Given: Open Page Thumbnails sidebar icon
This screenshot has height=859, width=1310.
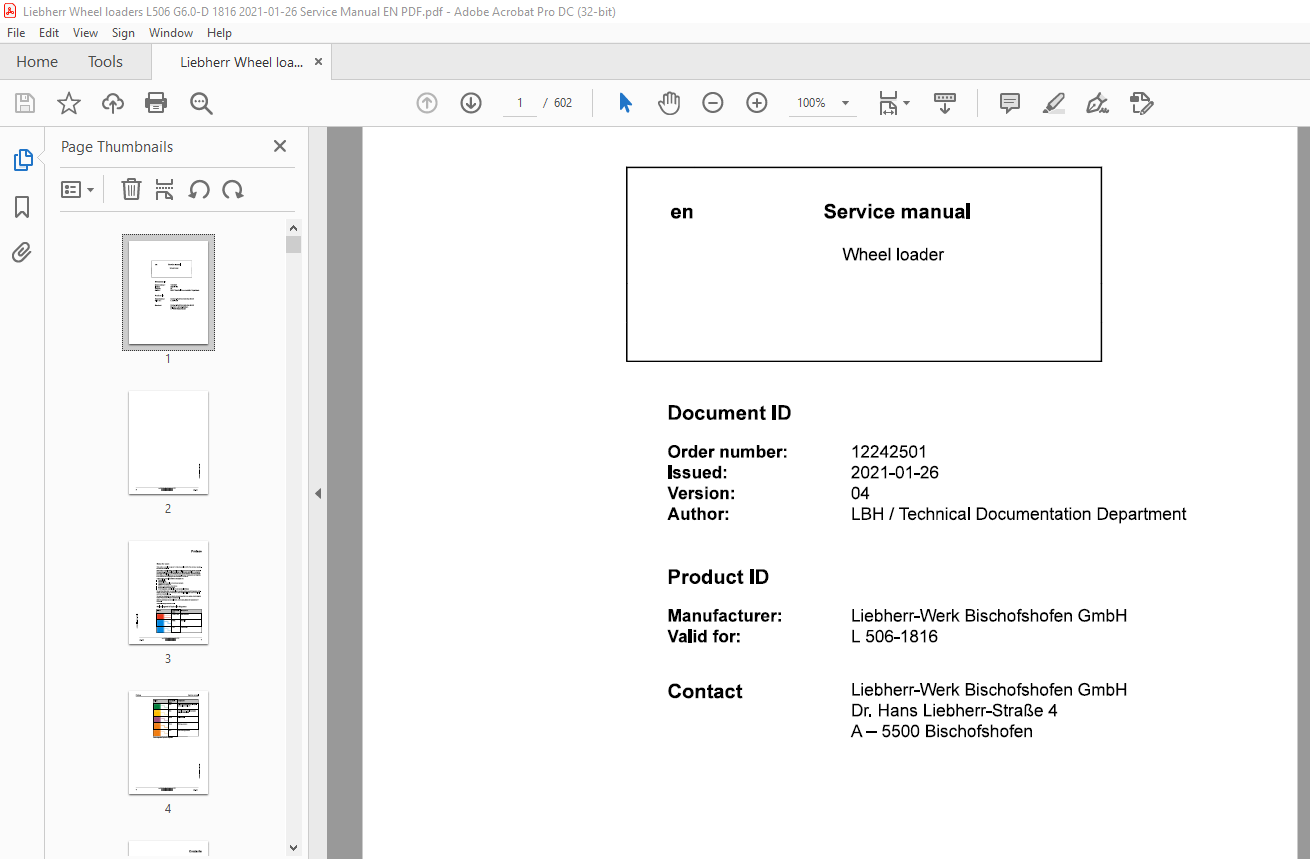Looking at the screenshot, I should point(22,160).
